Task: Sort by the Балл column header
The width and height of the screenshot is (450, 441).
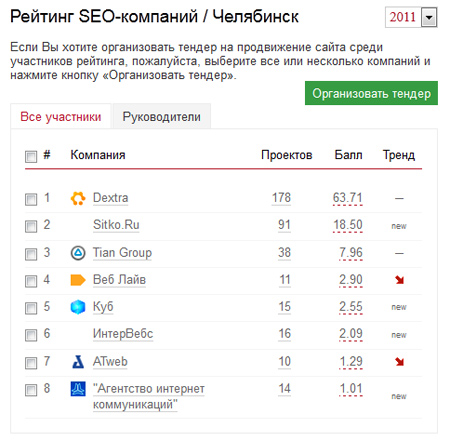Action: (348, 155)
